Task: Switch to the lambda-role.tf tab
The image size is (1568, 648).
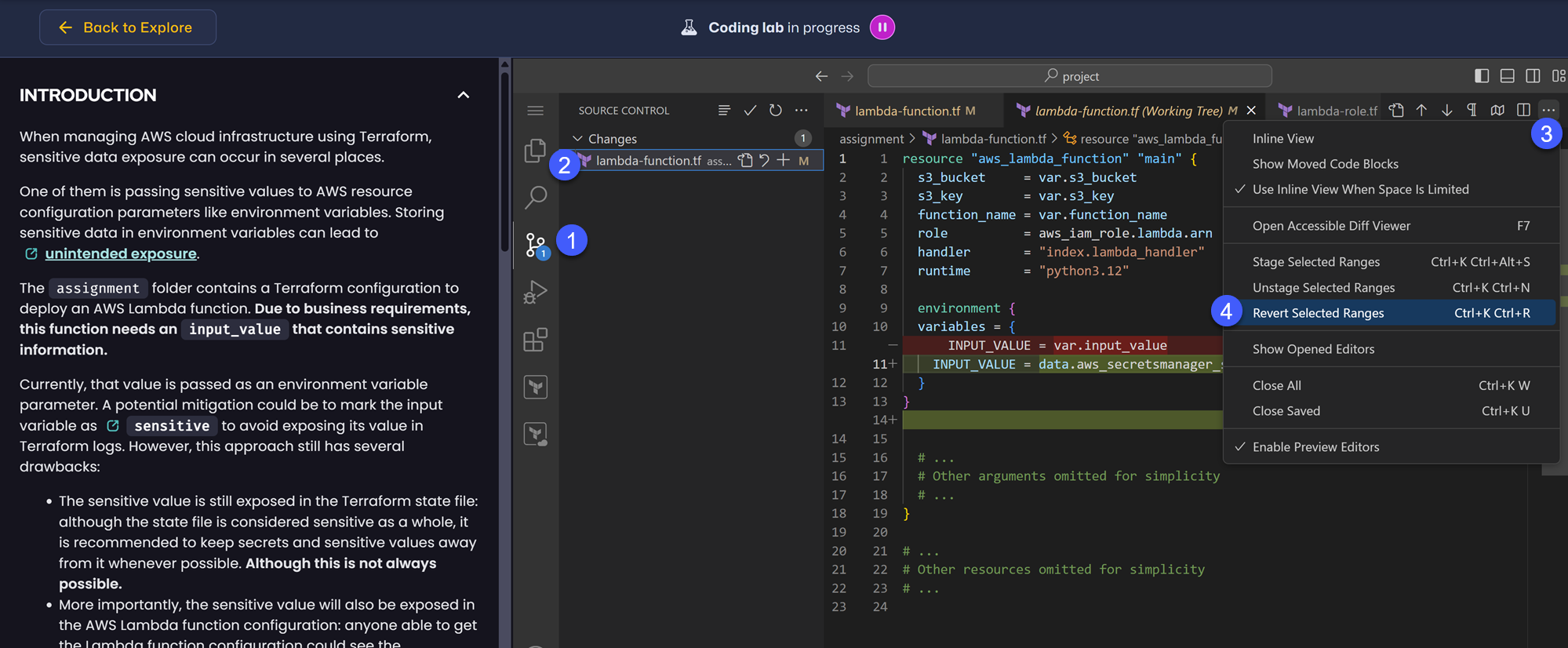Action: click(1328, 111)
